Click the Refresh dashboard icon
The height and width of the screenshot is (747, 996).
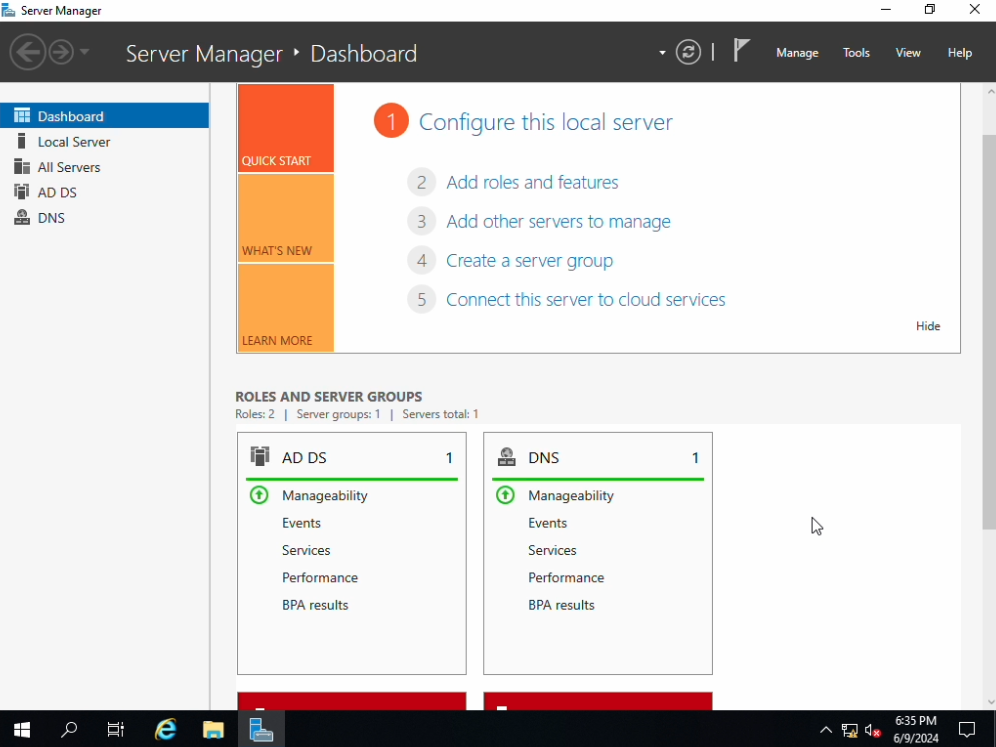[688, 53]
